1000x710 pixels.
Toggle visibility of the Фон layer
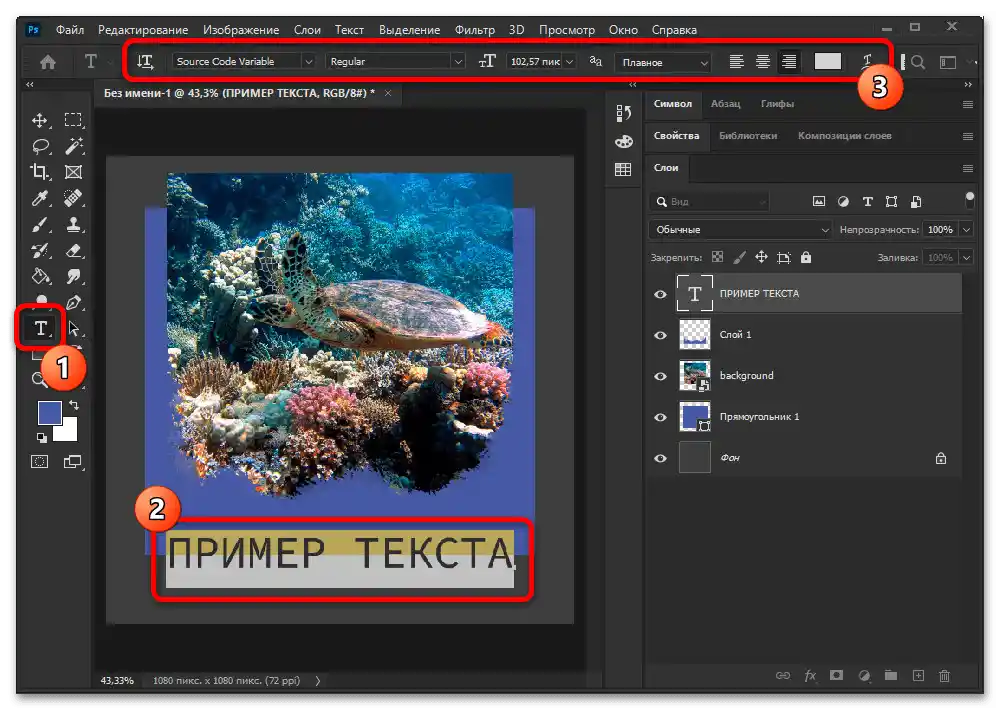[661, 458]
